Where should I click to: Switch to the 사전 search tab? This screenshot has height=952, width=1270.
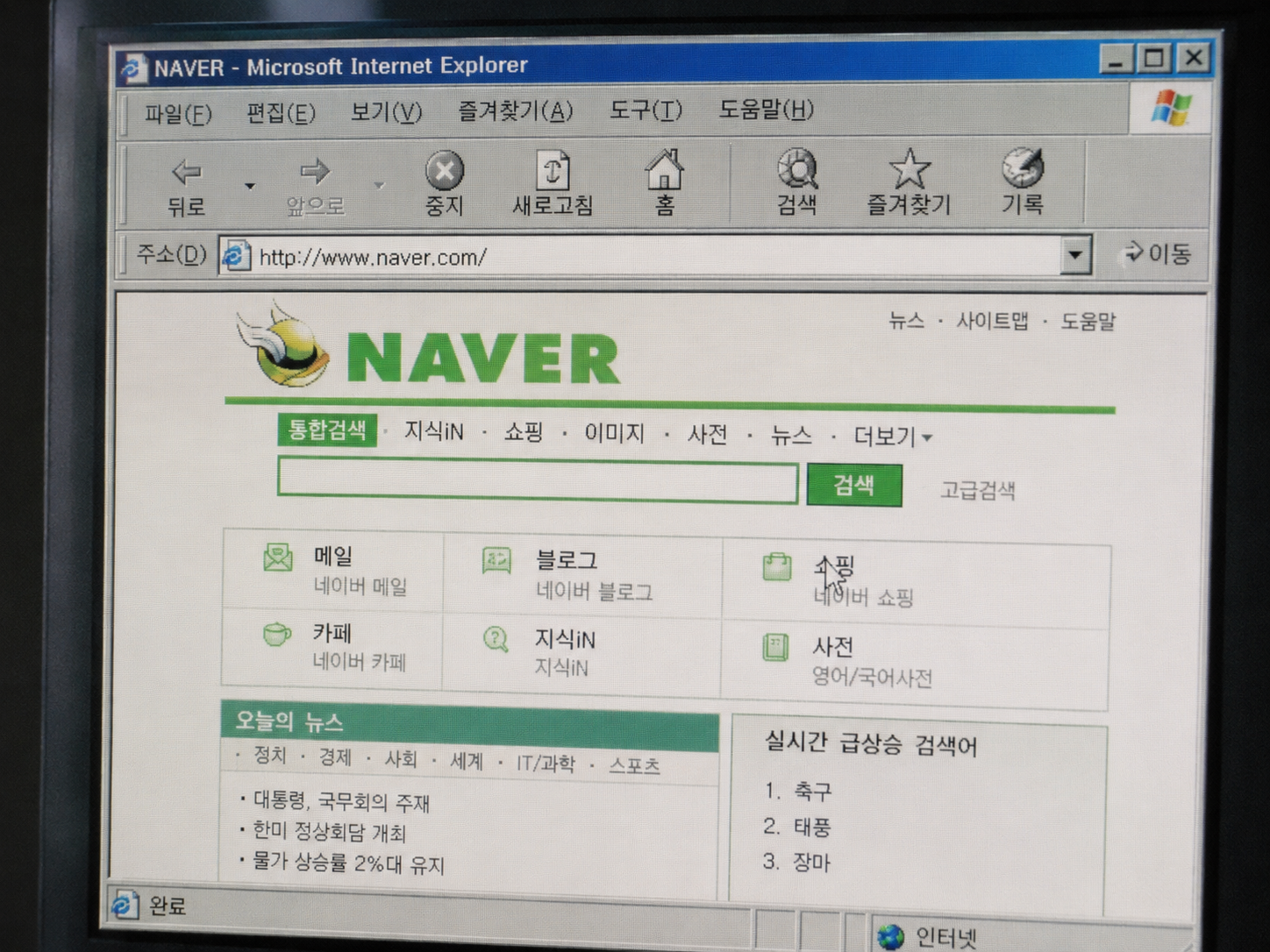click(x=707, y=434)
